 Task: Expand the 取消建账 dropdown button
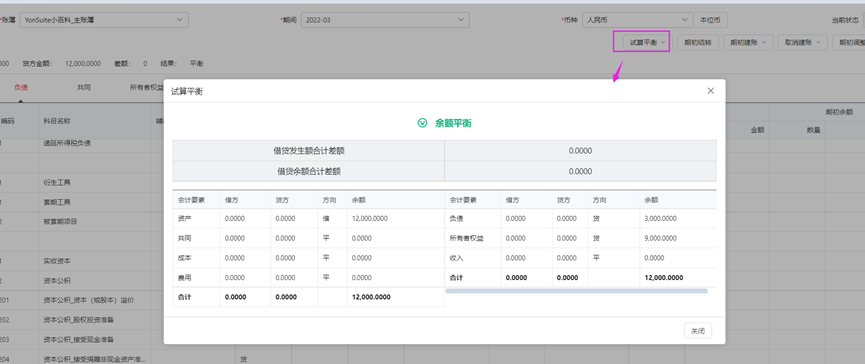pyautogui.click(x=803, y=42)
